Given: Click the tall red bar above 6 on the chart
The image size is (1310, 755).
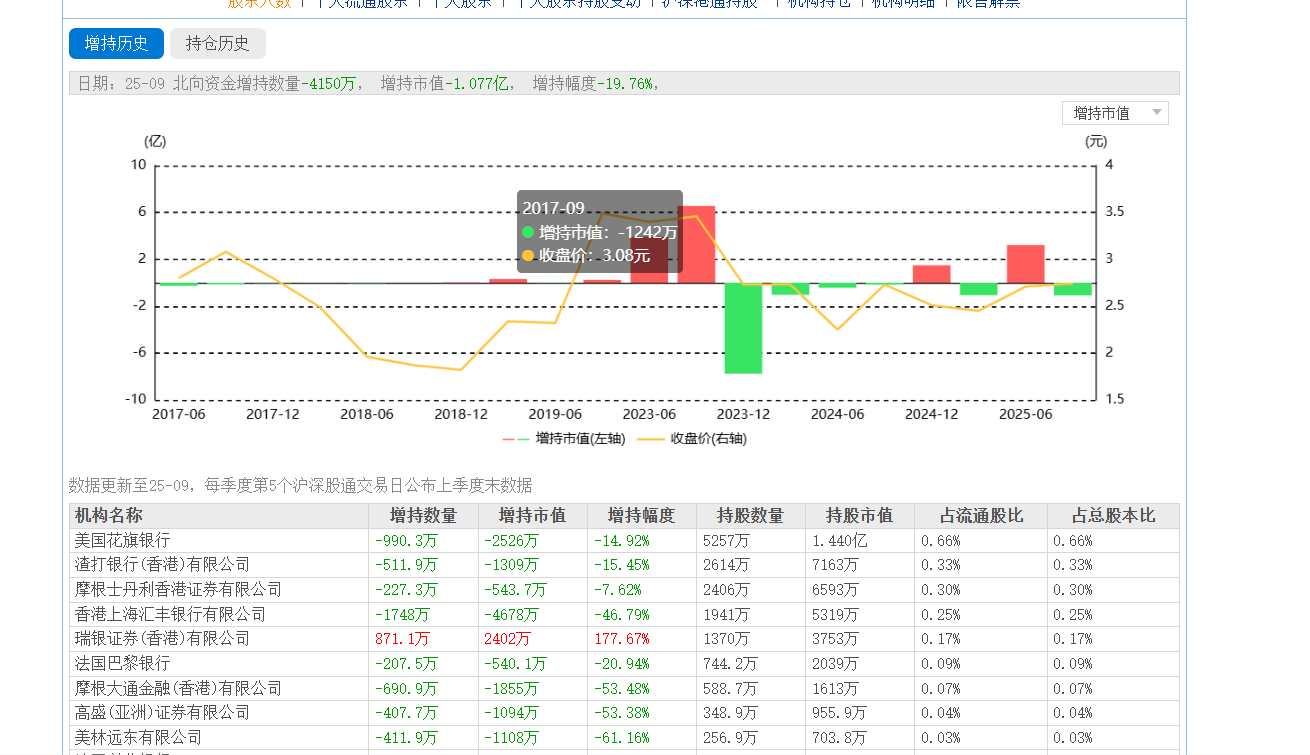Looking at the screenshot, I should click(697, 244).
